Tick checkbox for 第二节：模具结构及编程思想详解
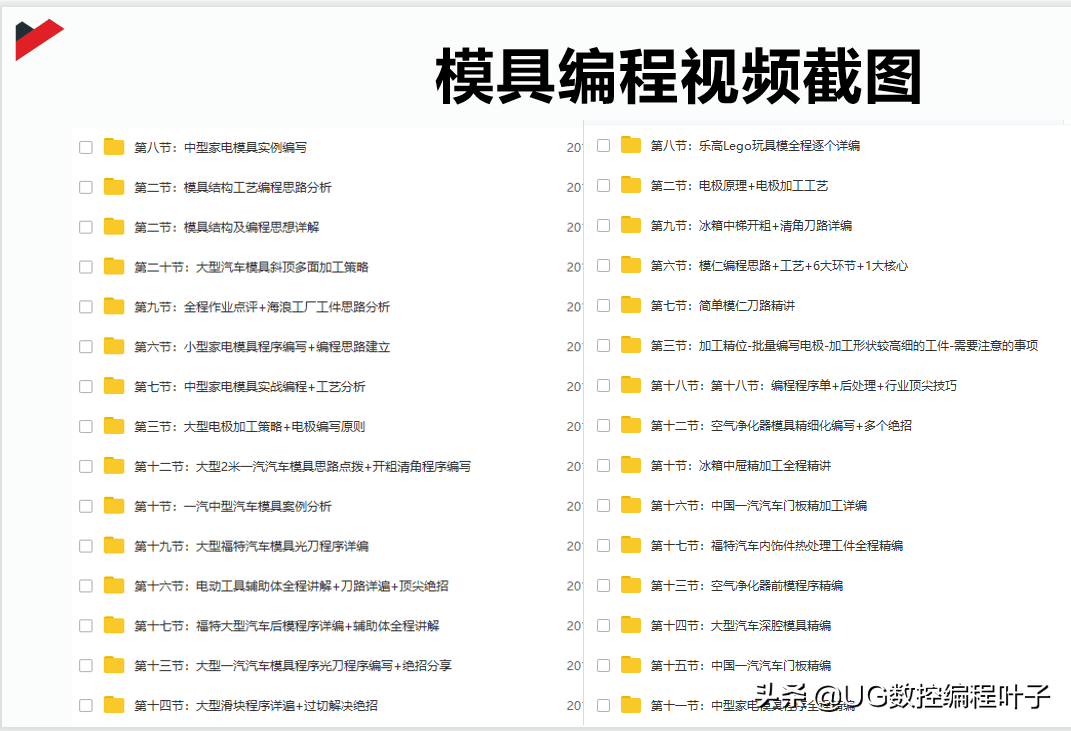 pos(85,227)
